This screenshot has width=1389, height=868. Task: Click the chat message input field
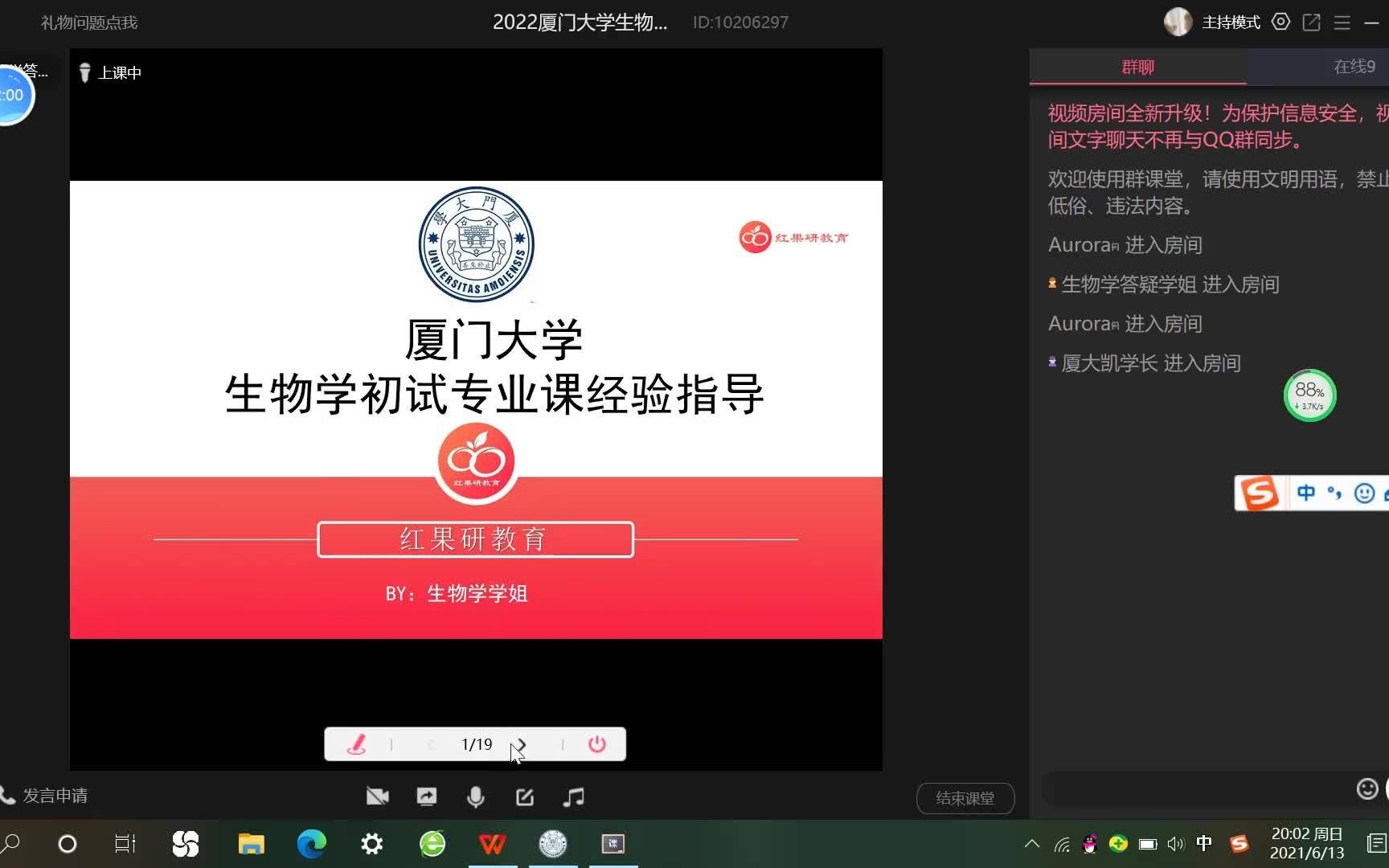pos(1198,789)
